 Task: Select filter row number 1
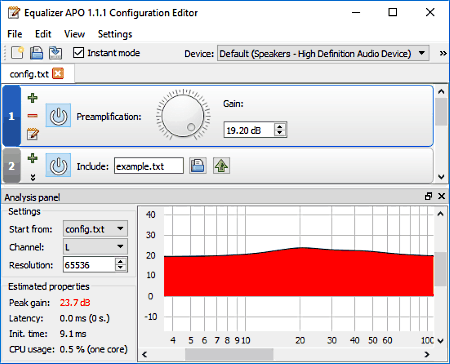pyautogui.click(x=12, y=116)
